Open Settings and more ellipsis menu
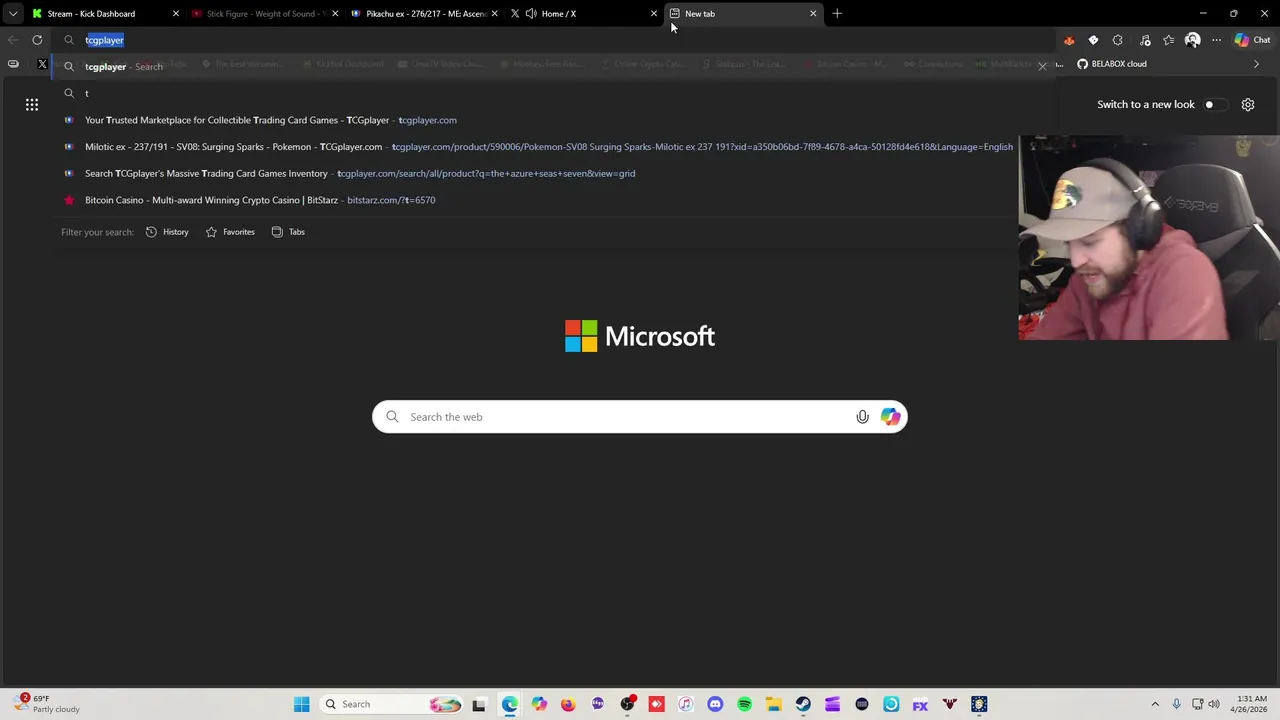 pyautogui.click(x=1216, y=40)
